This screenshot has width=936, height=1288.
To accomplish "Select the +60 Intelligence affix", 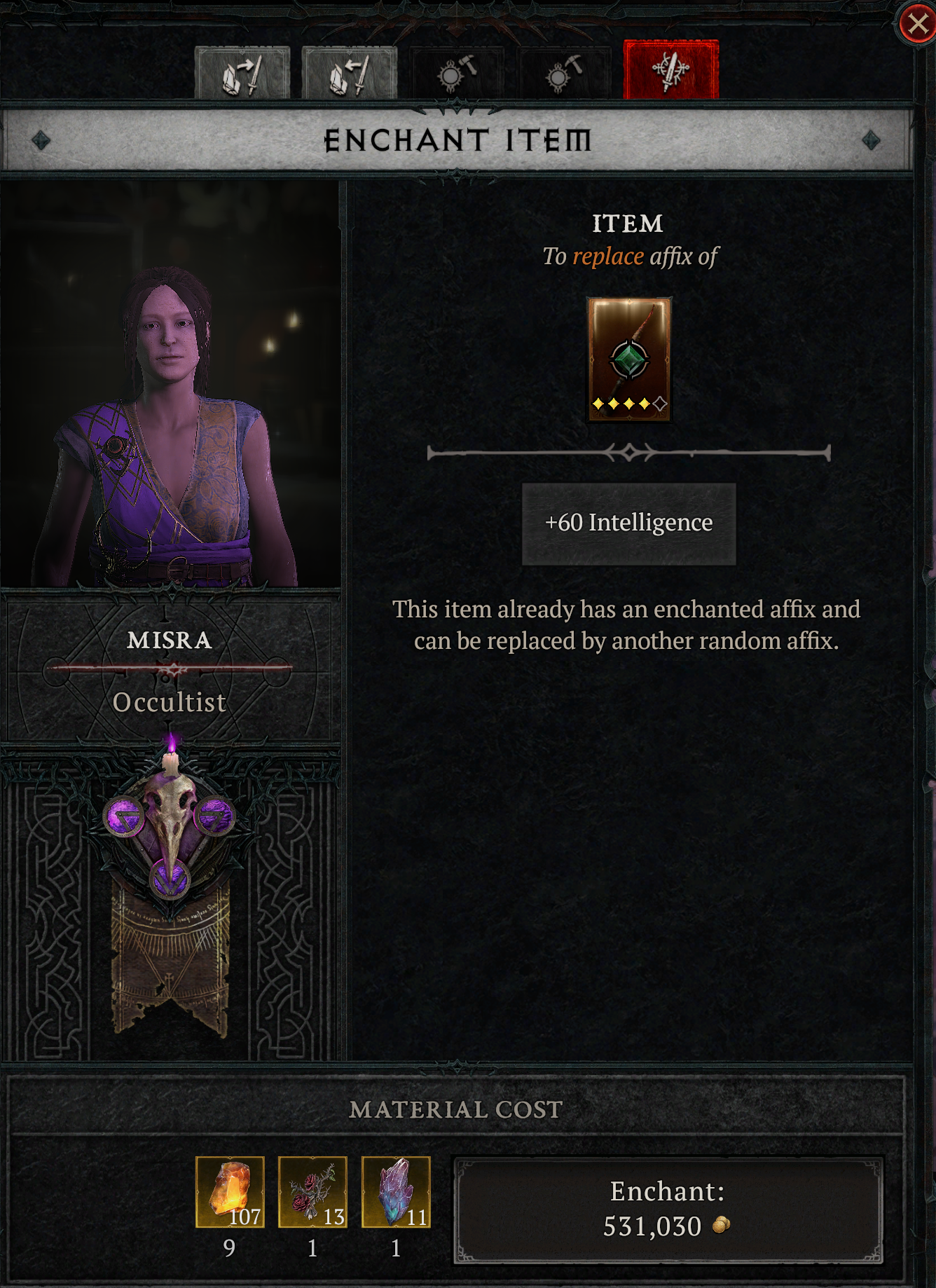I will 629,523.
